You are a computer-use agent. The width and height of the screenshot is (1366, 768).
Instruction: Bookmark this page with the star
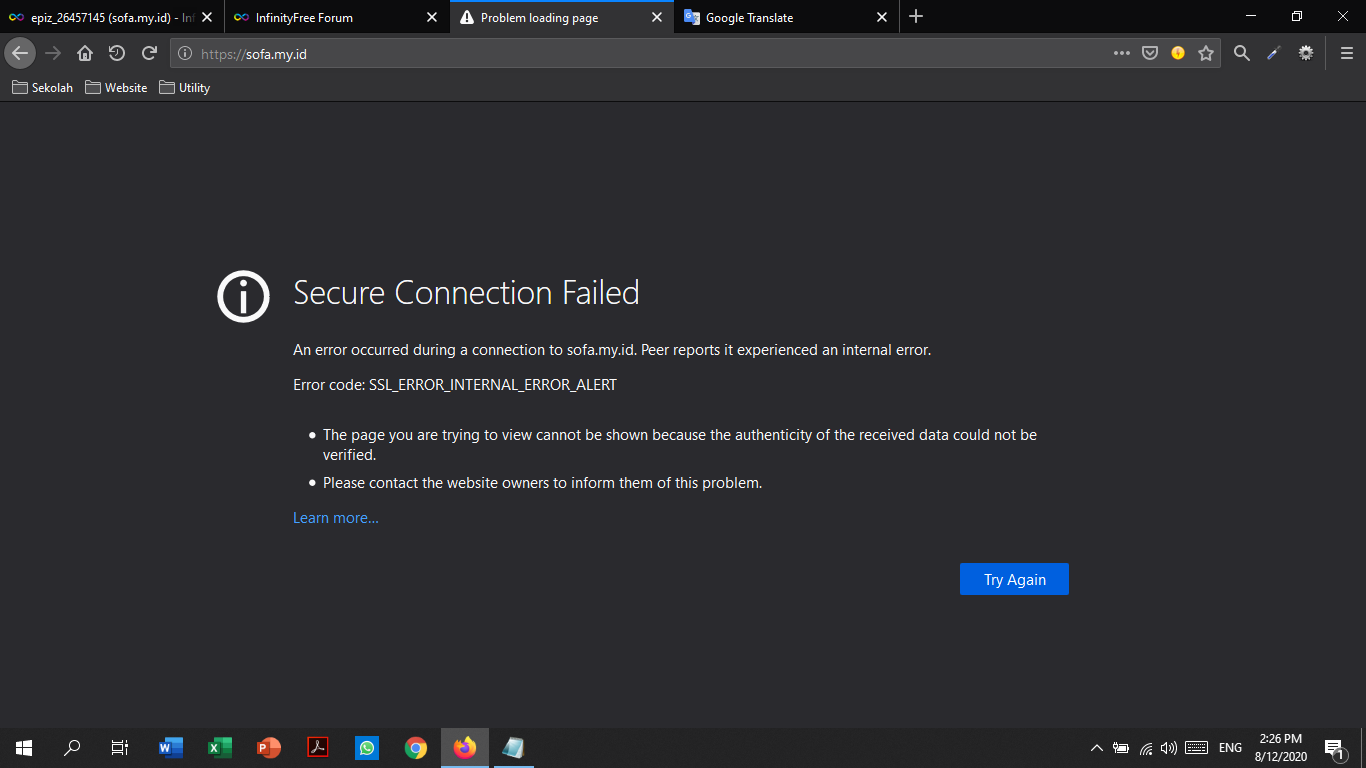pyautogui.click(x=1206, y=54)
